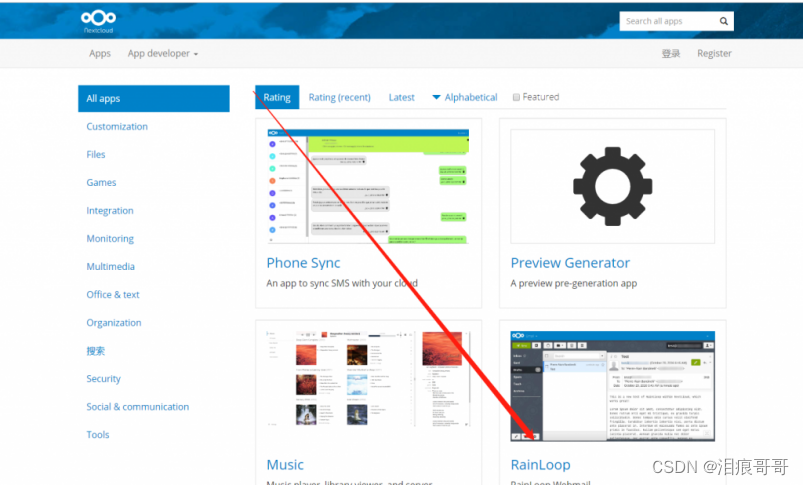Screen dimensions: 804x485
Task: Open the Phone Sync screenshot thumbnail
Action: coord(368,186)
